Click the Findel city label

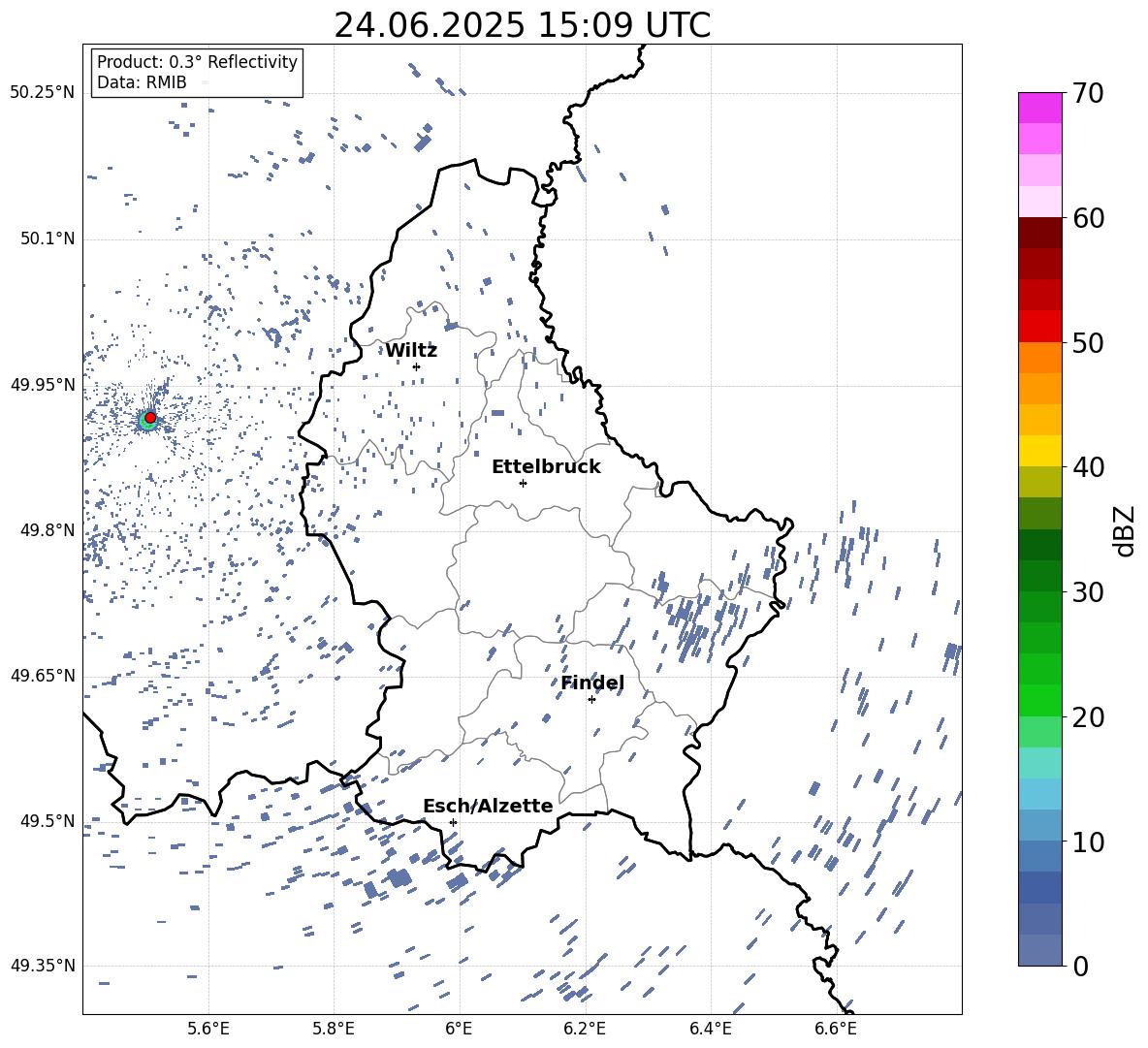(592, 683)
